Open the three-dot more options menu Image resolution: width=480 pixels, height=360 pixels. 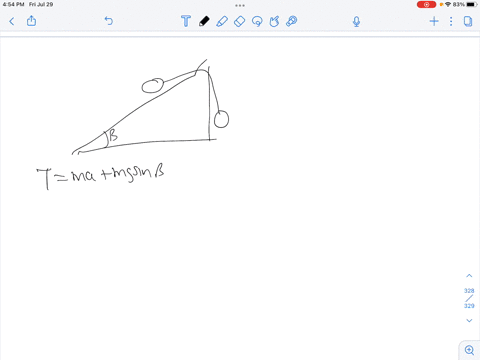click(x=451, y=21)
